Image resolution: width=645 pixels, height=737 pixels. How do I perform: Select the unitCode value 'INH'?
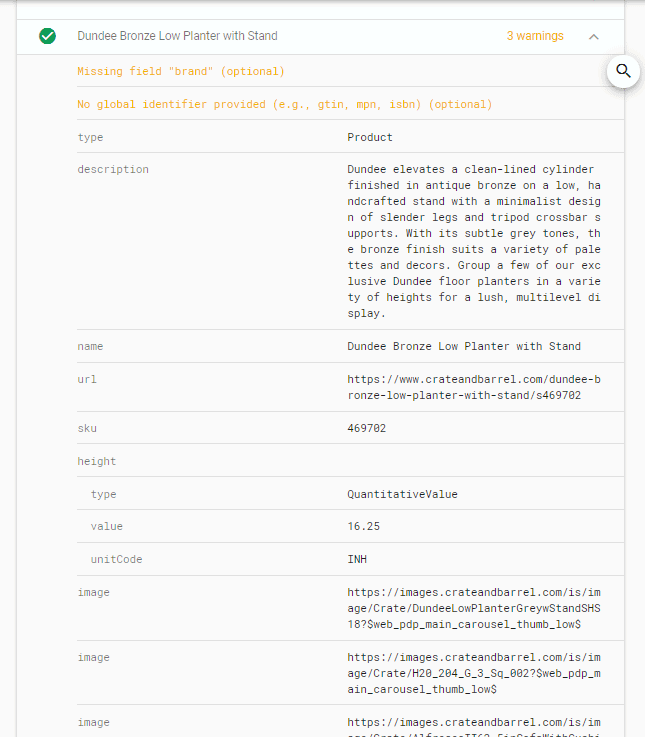(x=357, y=559)
